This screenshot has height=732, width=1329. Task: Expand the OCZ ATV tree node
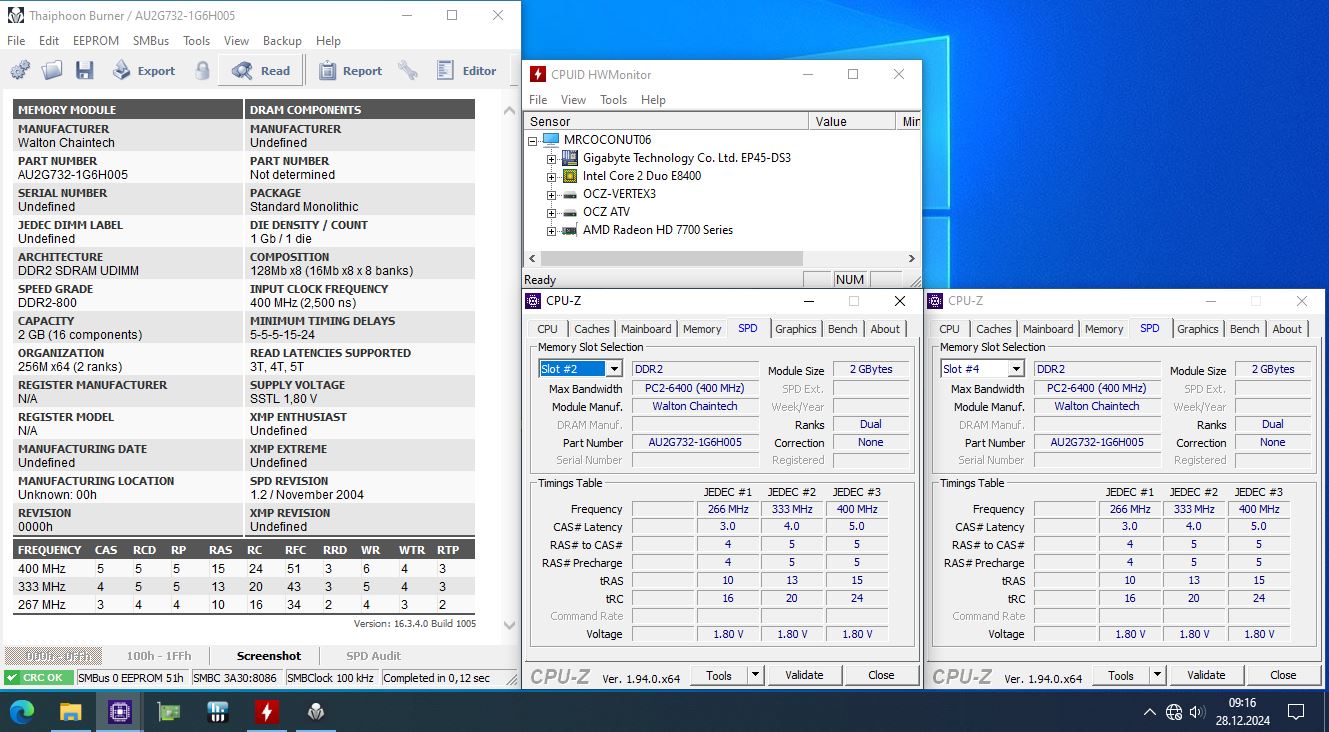coord(551,212)
